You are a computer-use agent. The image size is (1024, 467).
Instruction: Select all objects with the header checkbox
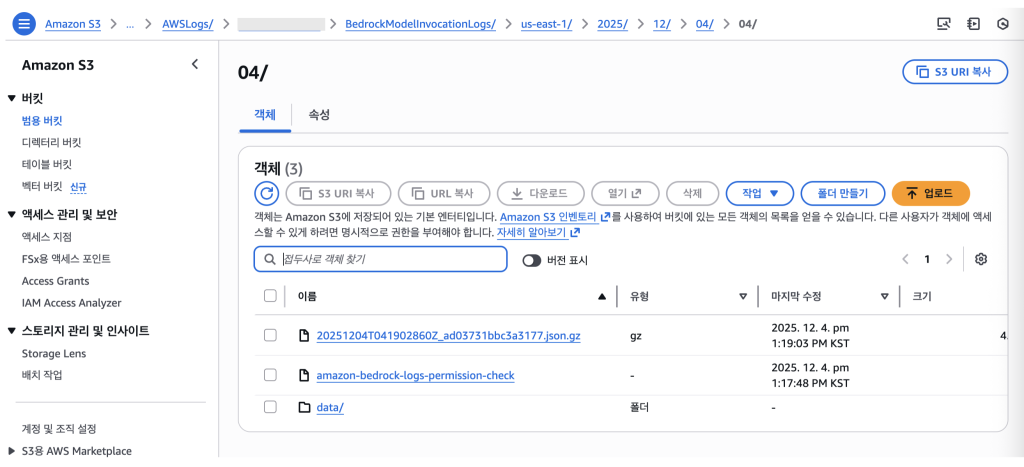click(x=270, y=295)
